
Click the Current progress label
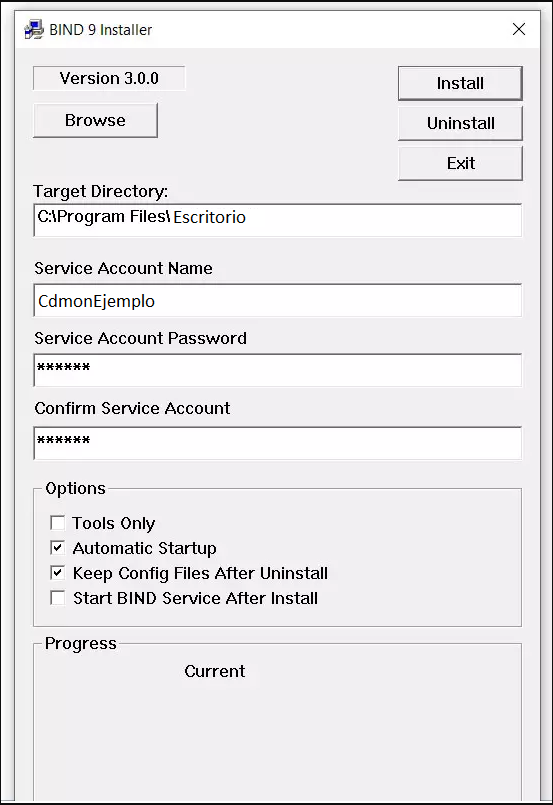[215, 671]
